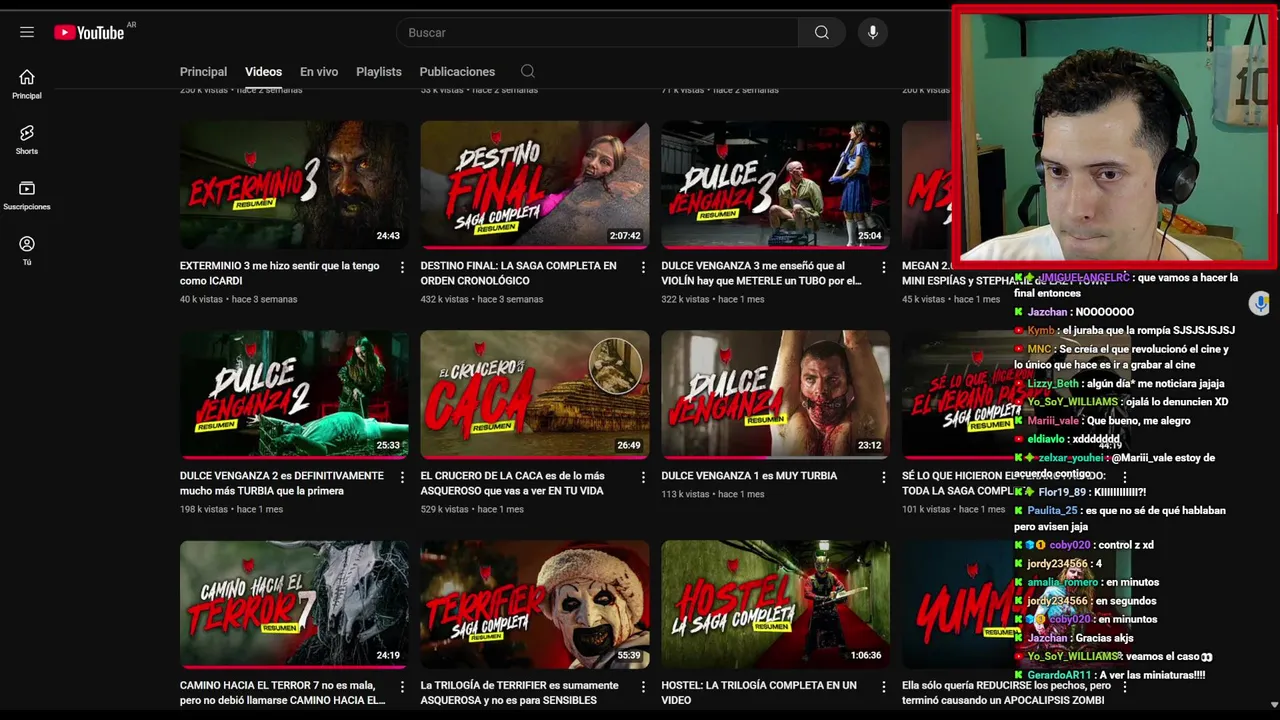Open Shorts in the sidebar
Viewport: 1280px width, 720px height.
coord(27,140)
